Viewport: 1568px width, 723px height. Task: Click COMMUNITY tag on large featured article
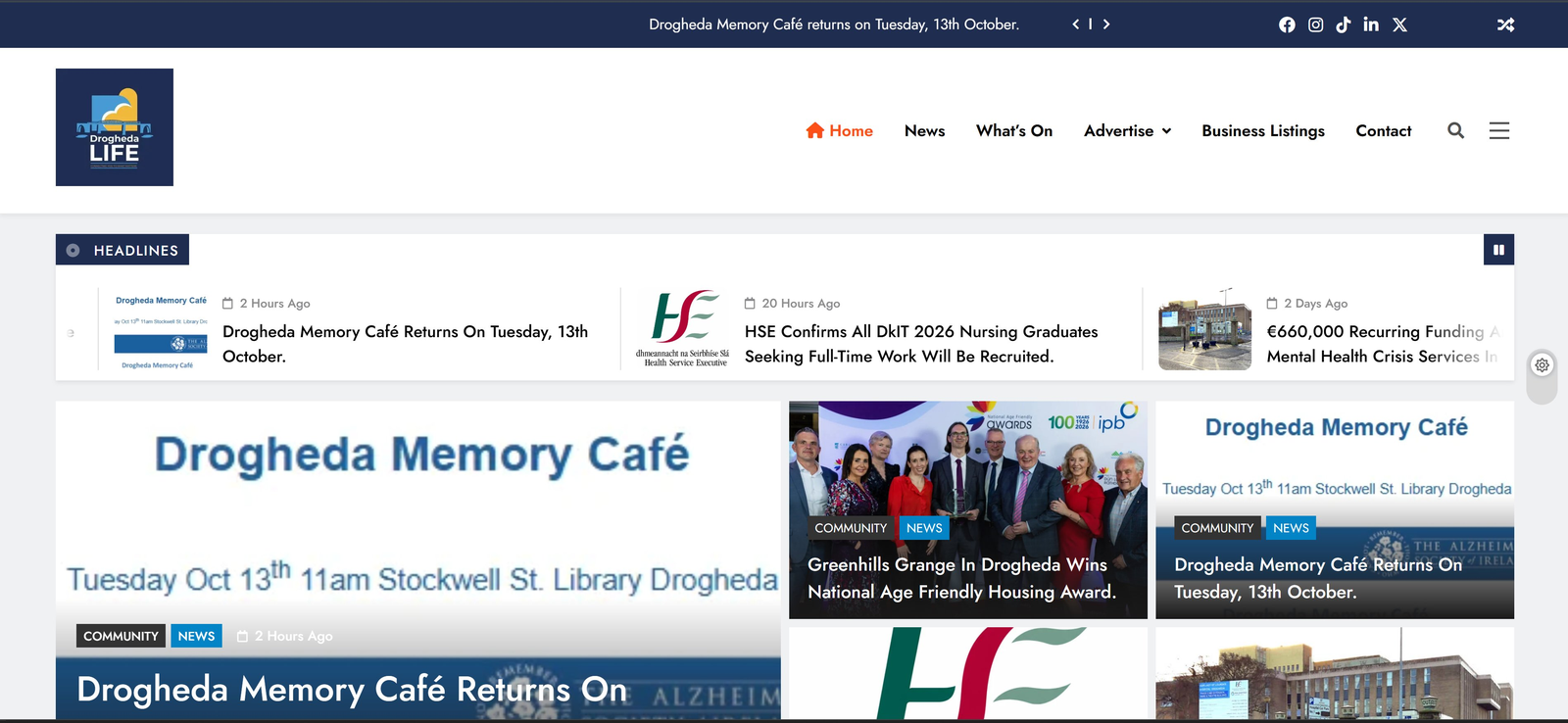click(121, 636)
